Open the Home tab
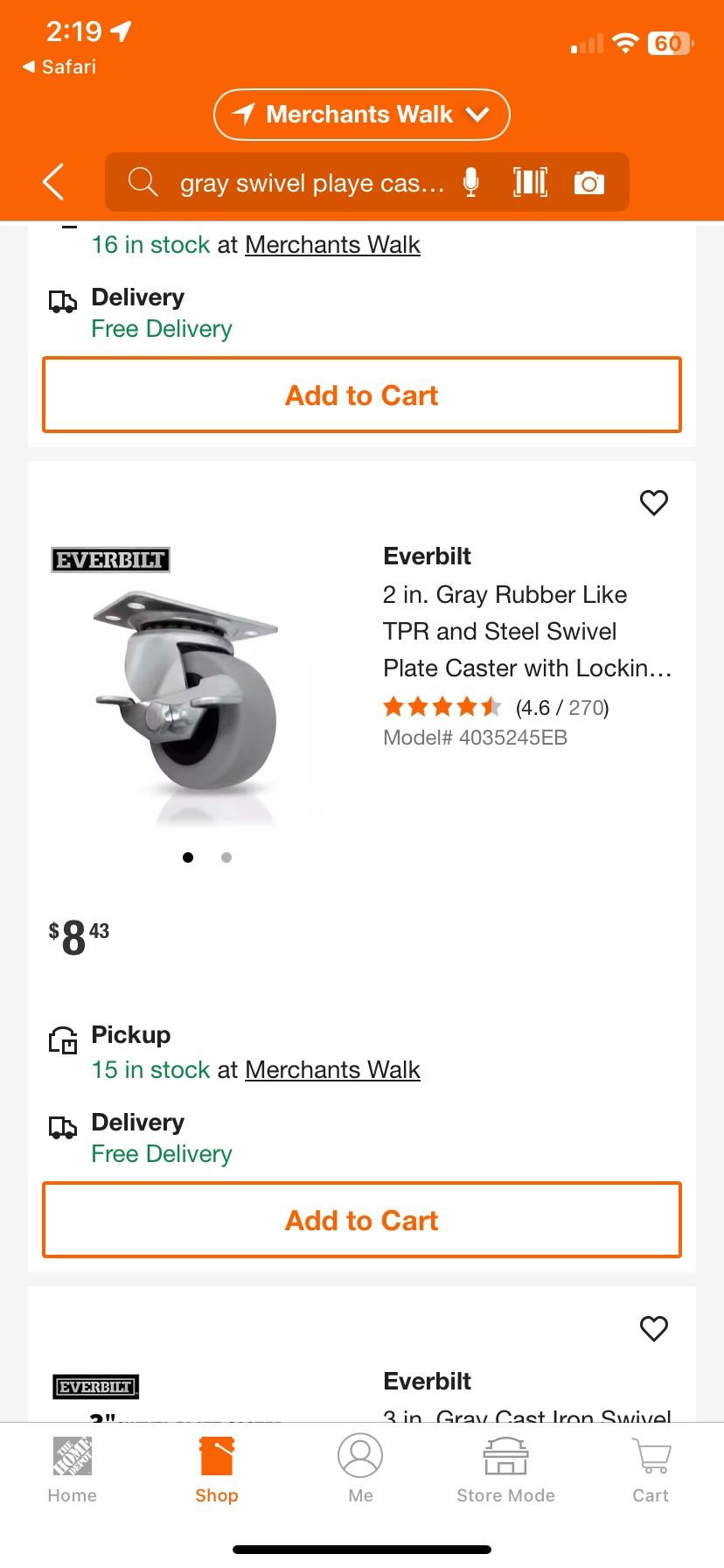Image resolution: width=724 pixels, height=1568 pixels. [73, 1470]
